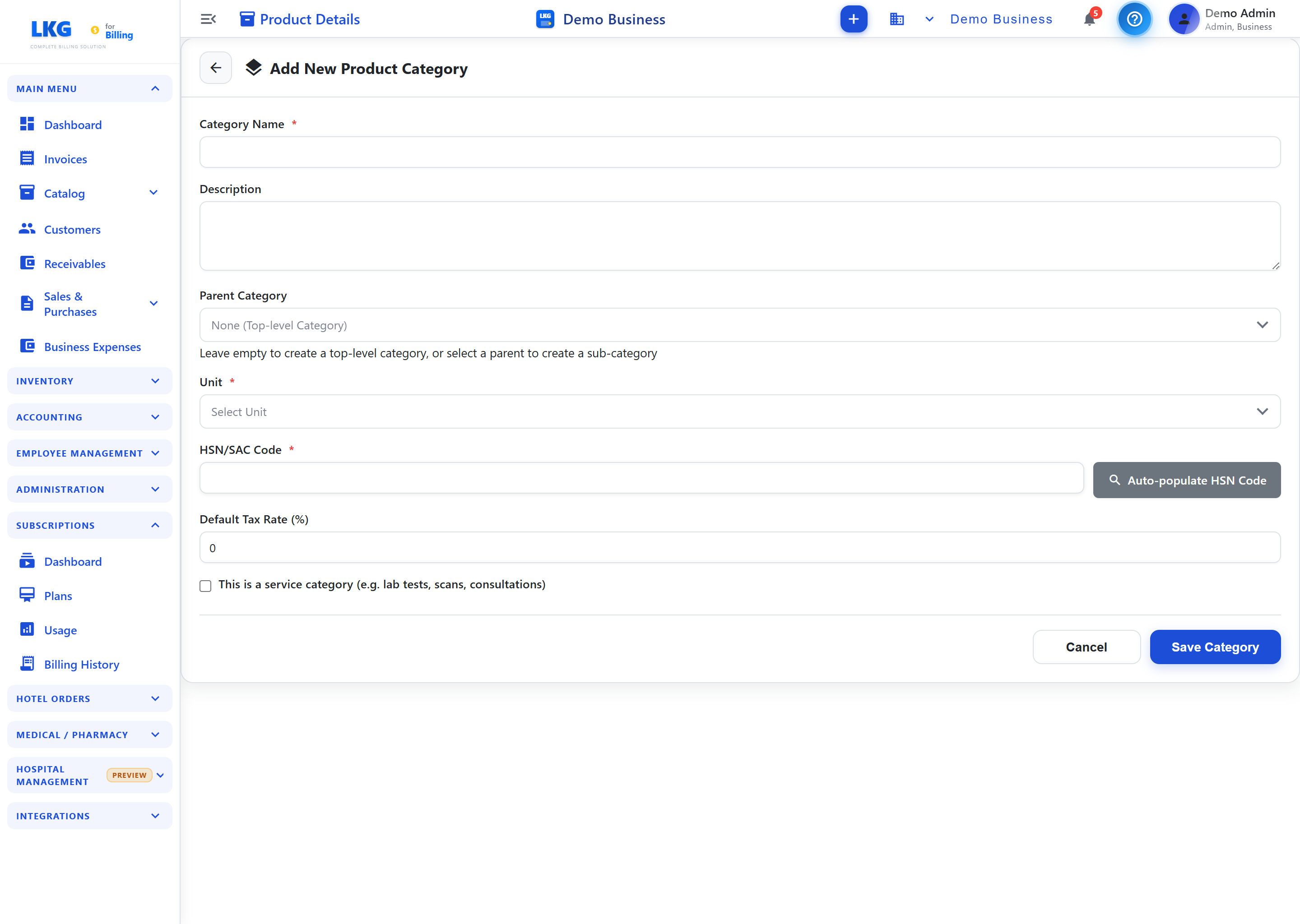Click the Cancel button

[x=1086, y=647]
